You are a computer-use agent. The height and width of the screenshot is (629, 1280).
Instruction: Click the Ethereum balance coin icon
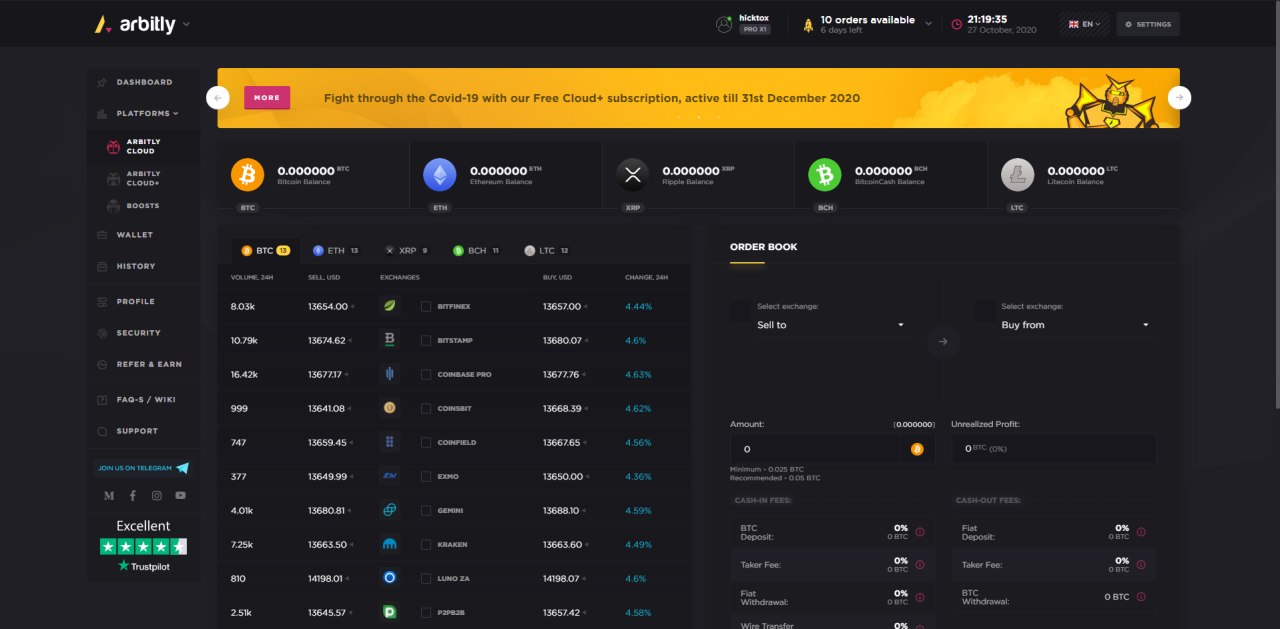point(439,174)
